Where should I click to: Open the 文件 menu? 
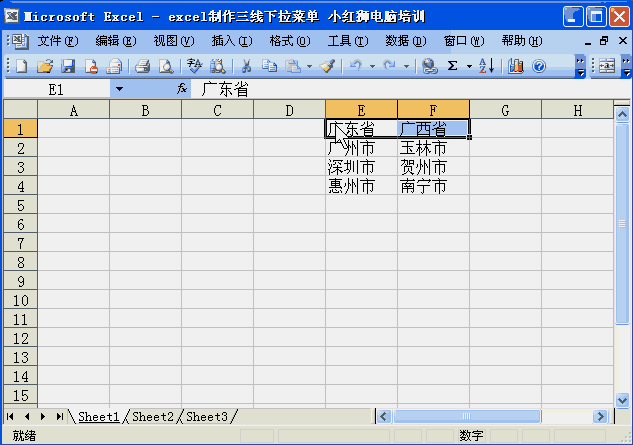coord(58,41)
